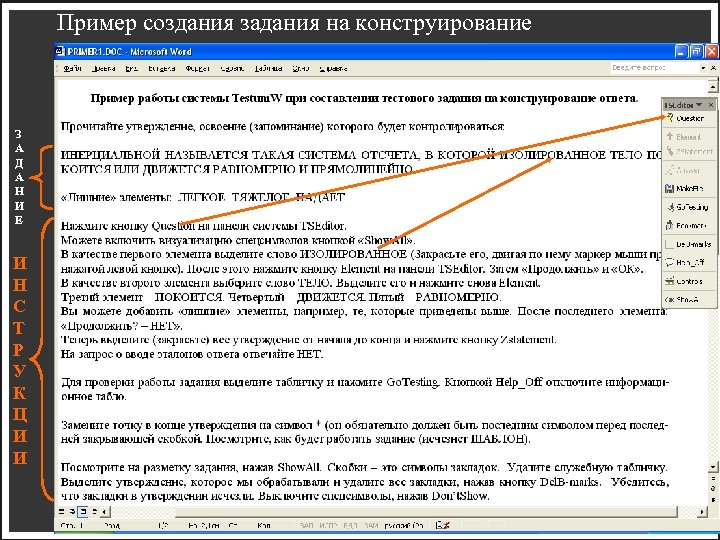Click the Word document icon in title bar
This screenshot has width=720, height=540.
pos(60,51)
